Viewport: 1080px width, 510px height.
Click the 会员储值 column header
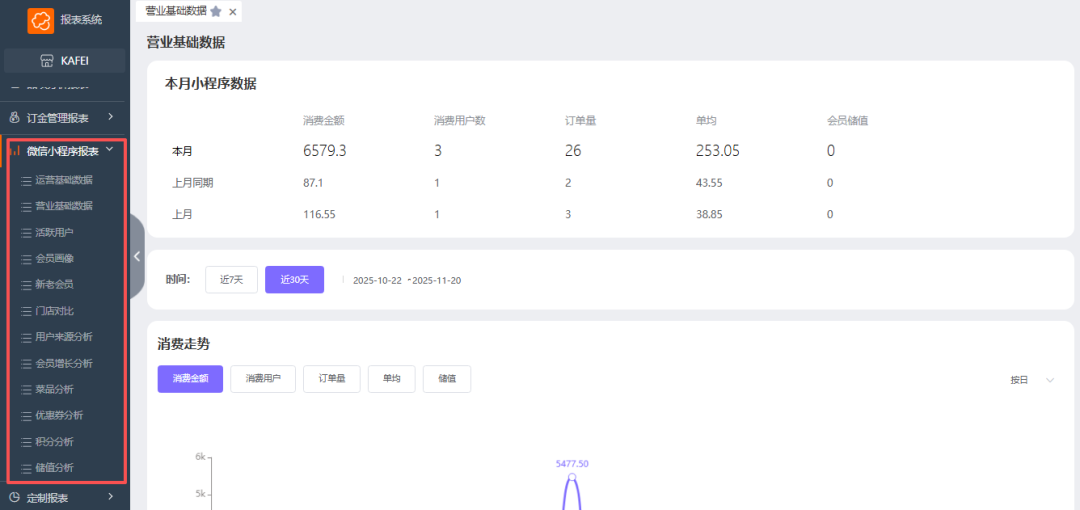(x=847, y=121)
